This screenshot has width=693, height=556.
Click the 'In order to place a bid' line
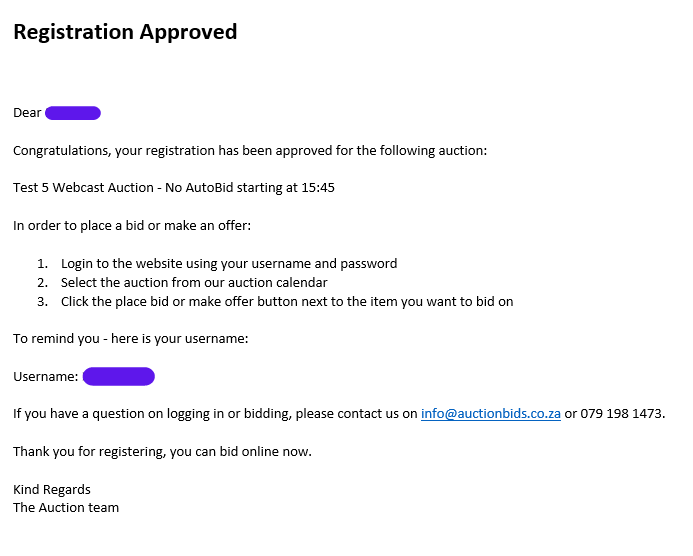click(x=132, y=225)
